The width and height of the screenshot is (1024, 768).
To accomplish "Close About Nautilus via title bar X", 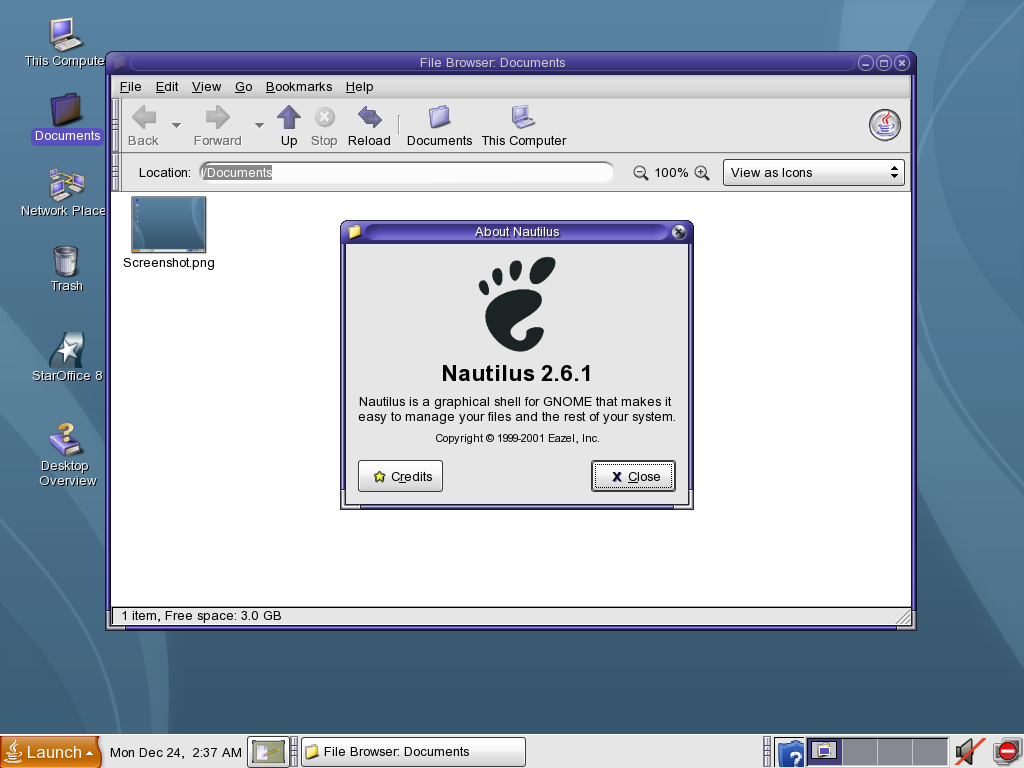I will tap(679, 232).
